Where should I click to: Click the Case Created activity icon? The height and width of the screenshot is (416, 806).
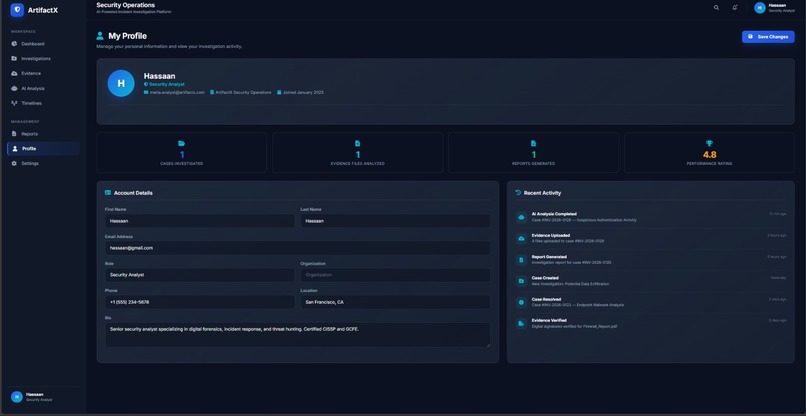click(x=522, y=281)
